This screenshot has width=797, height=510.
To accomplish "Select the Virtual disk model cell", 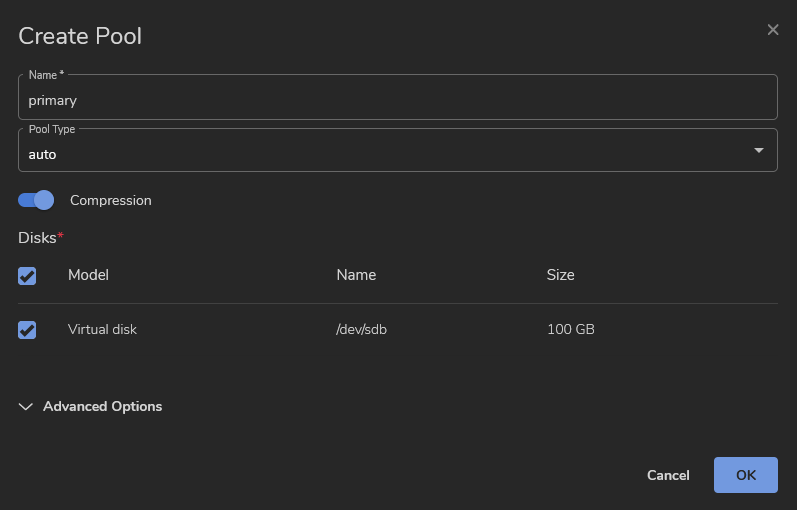I will (102, 329).
